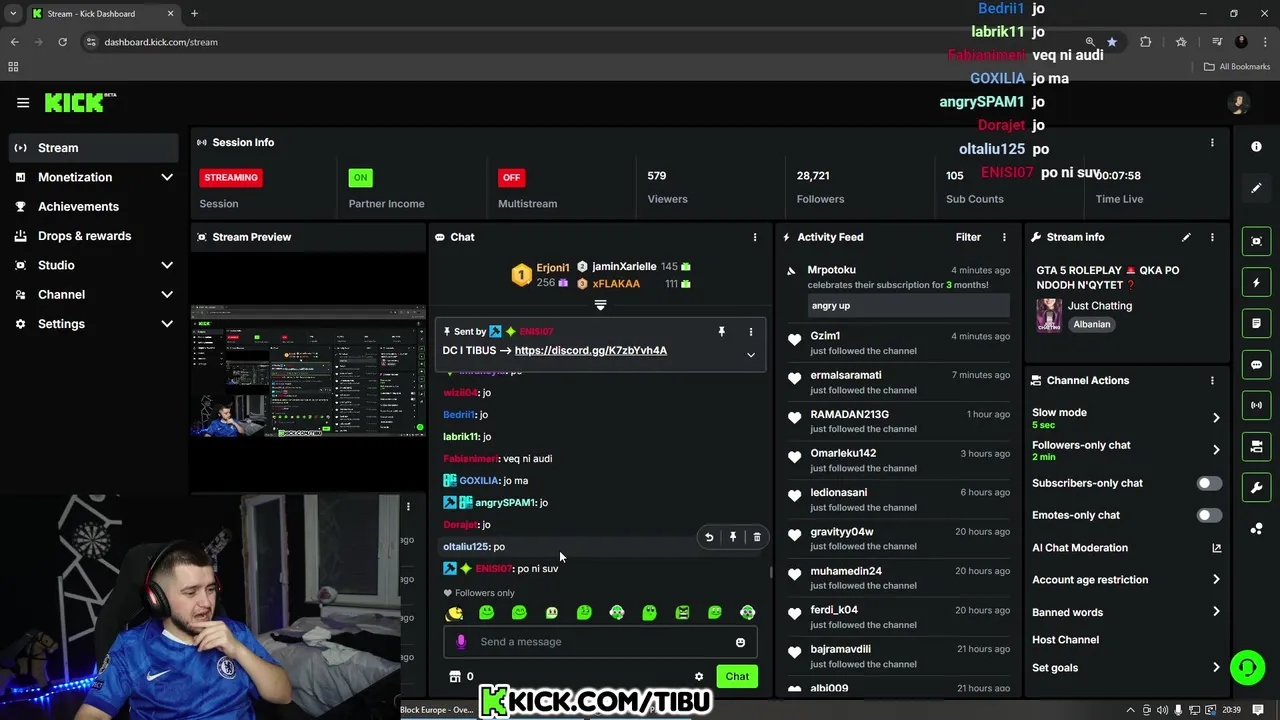Toggle the broadcast signal panel icon
This screenshot has width=1280, height=720.
(x=1256, y=405)
